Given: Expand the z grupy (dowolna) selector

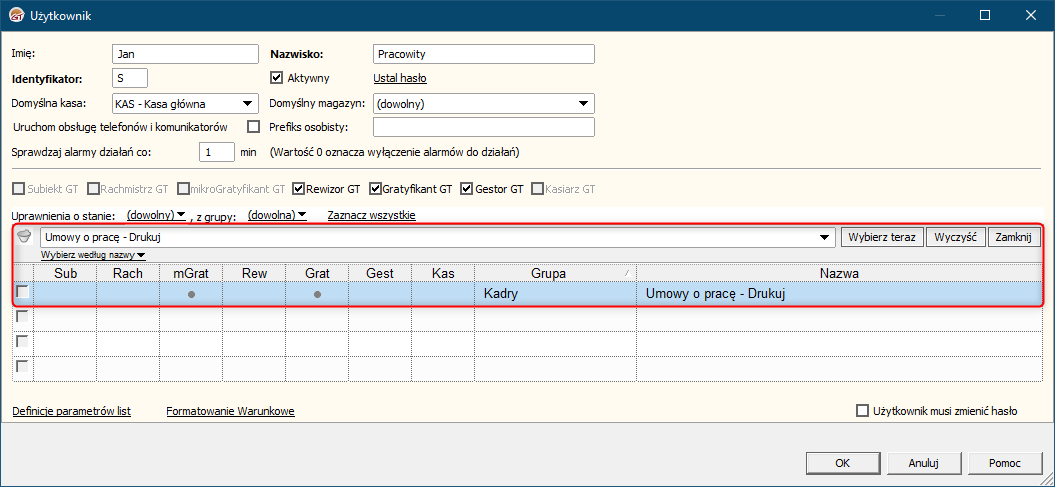Looking at the screenshot, I should (x=277, y=215).
